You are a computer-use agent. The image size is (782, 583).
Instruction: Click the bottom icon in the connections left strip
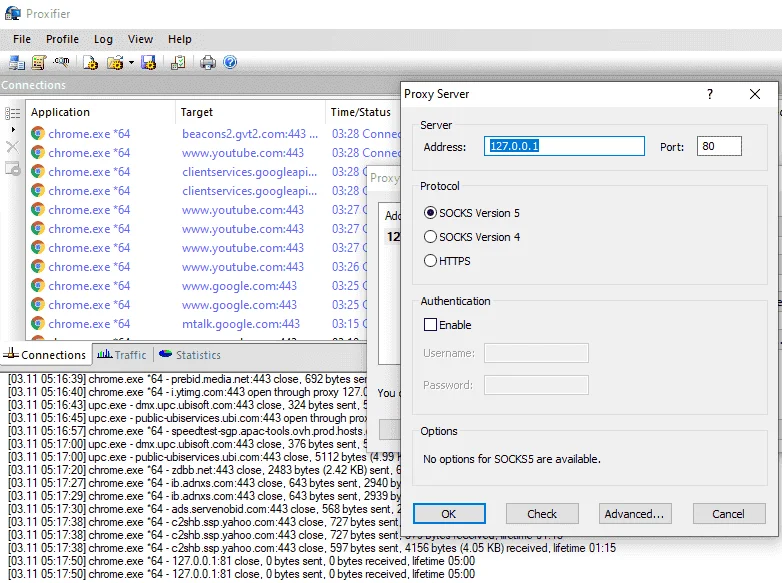[x=12, y=169]
